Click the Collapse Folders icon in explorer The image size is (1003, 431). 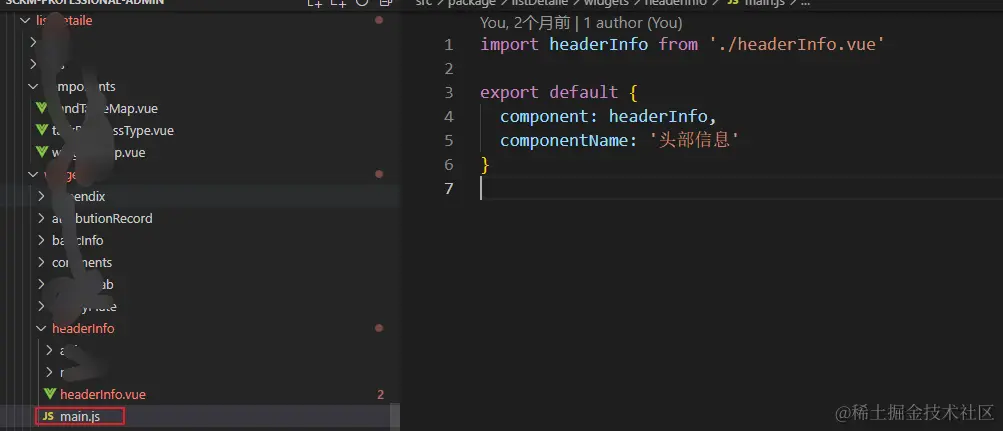[385, 2]
